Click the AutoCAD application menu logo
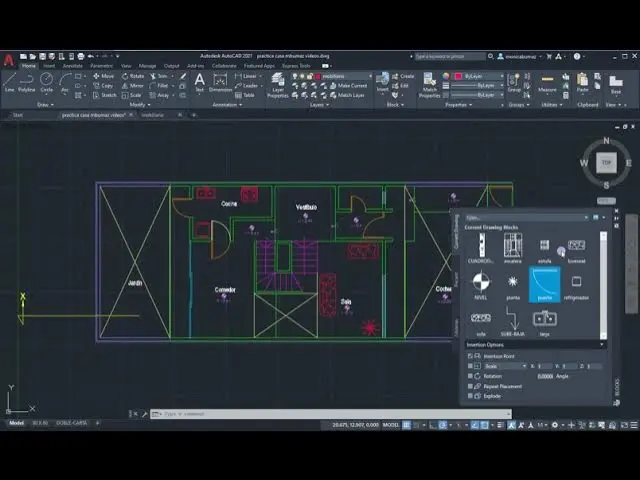Viewport: 640px width, 480px height. 9,60
